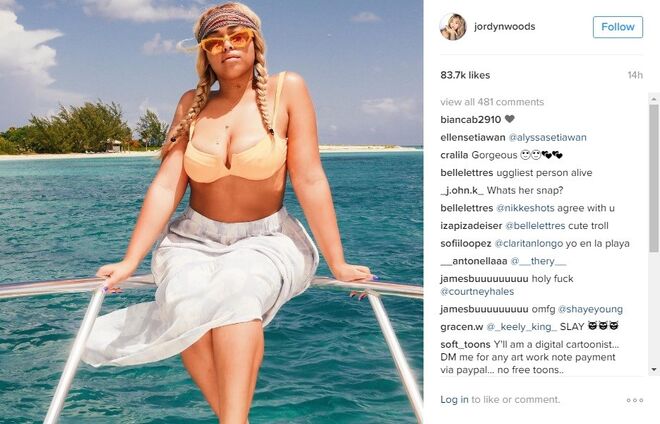This screenshot has height=424, width=660.
Task: Click the scrollbar up arrow in comments
Action: (654, 99)
